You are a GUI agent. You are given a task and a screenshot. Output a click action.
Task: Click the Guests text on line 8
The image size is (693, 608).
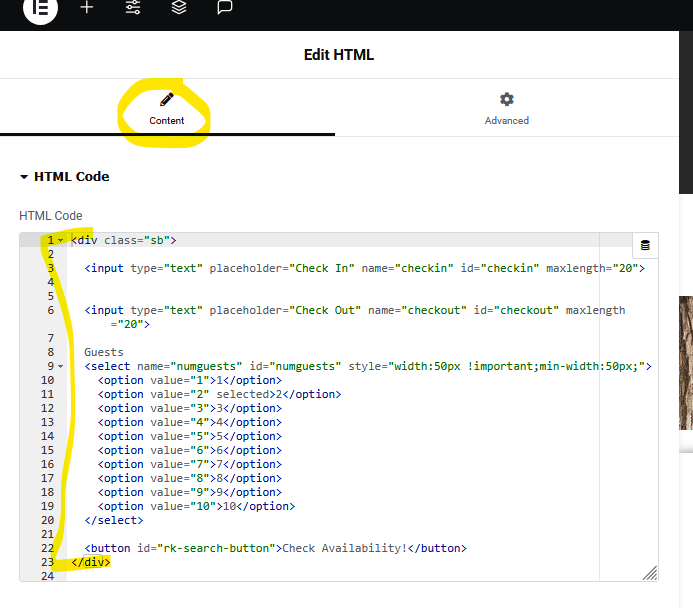pos(104,352)
